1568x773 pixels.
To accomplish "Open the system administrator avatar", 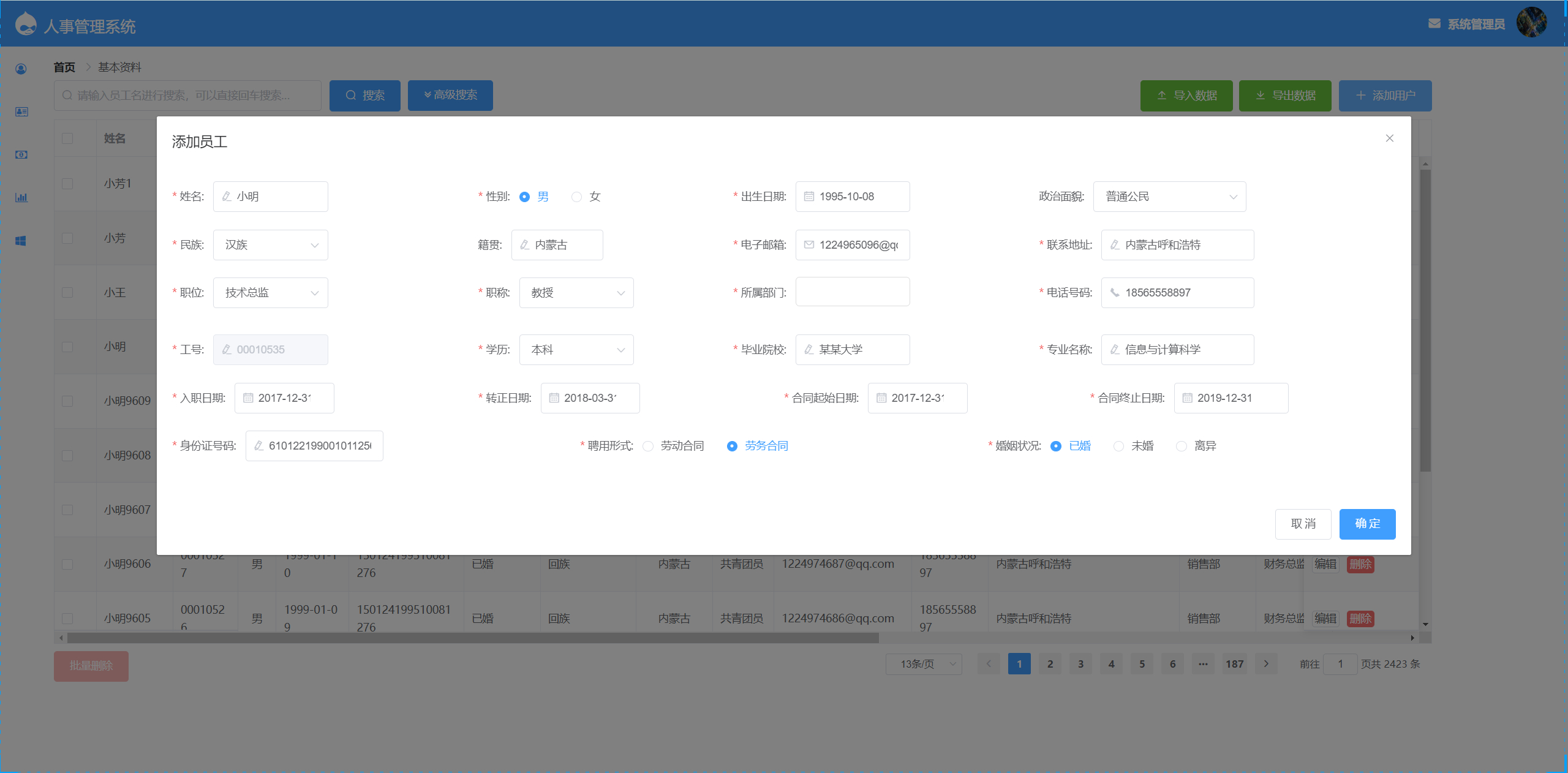I will [1531, 23].
